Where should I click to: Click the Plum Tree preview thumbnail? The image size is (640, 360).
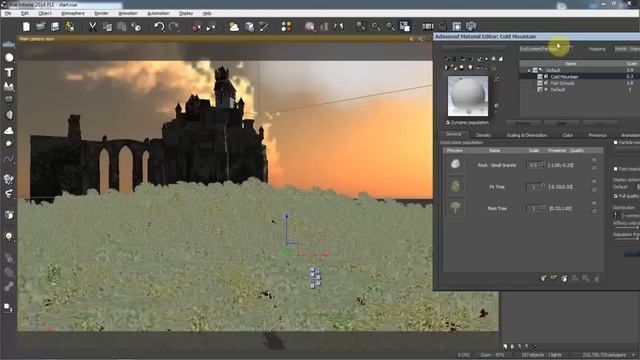455,208
